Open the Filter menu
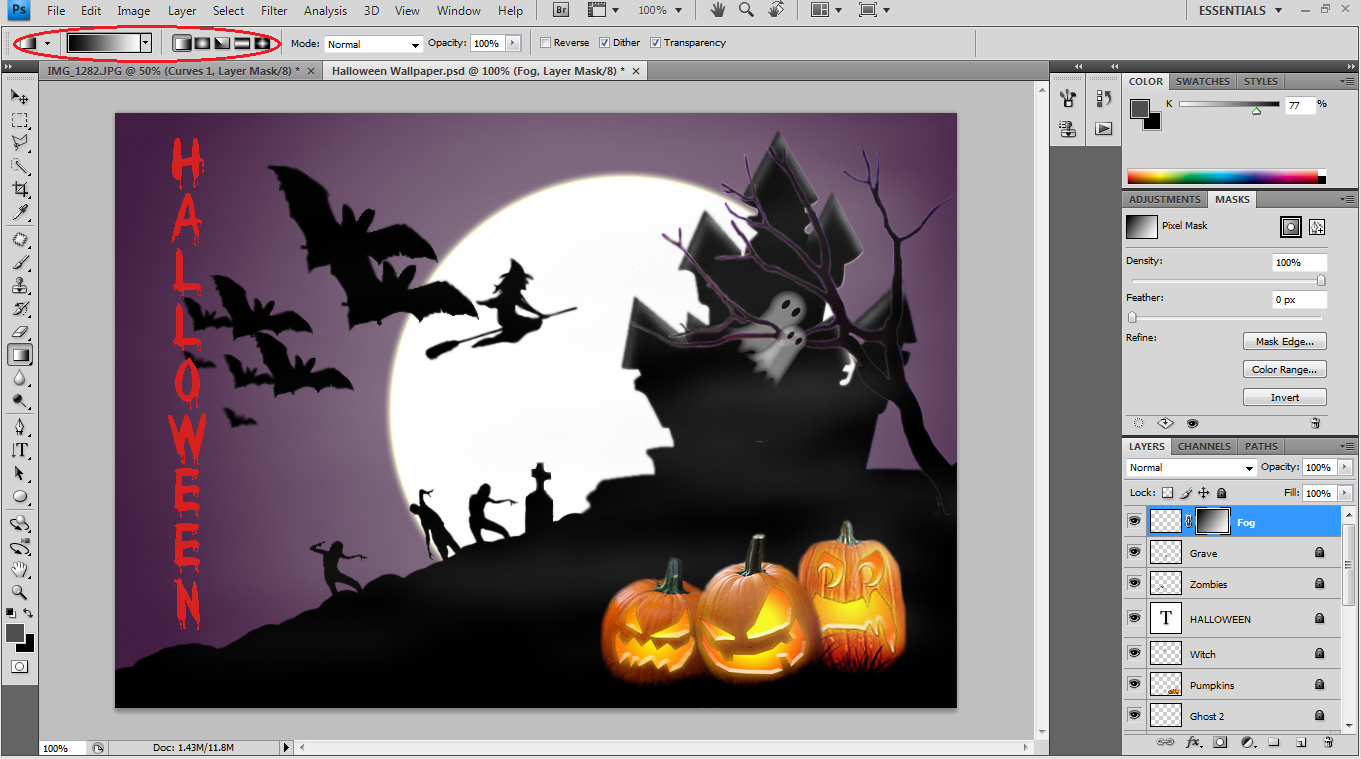 [x=273, y=10]
